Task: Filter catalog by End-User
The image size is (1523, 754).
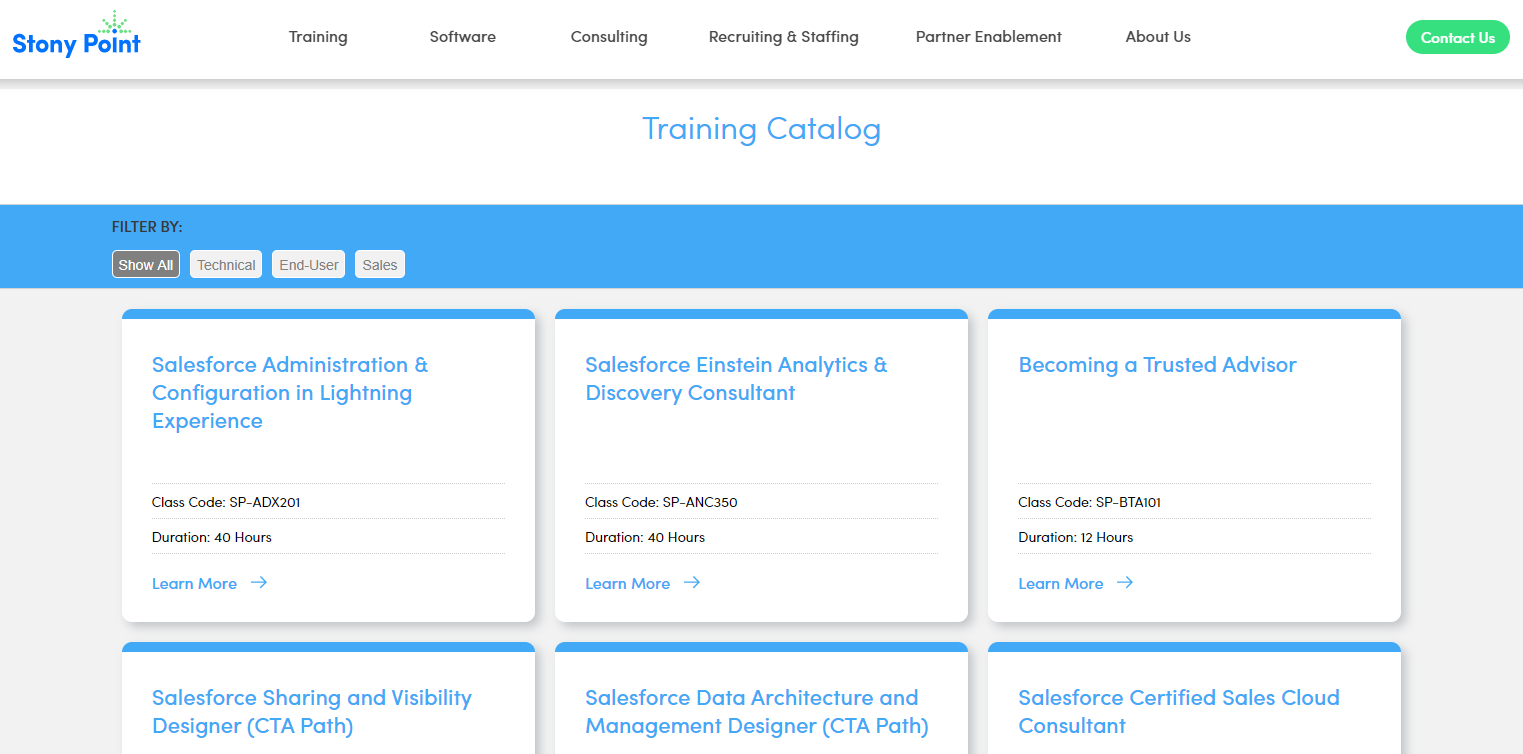Action: point(309,264)
